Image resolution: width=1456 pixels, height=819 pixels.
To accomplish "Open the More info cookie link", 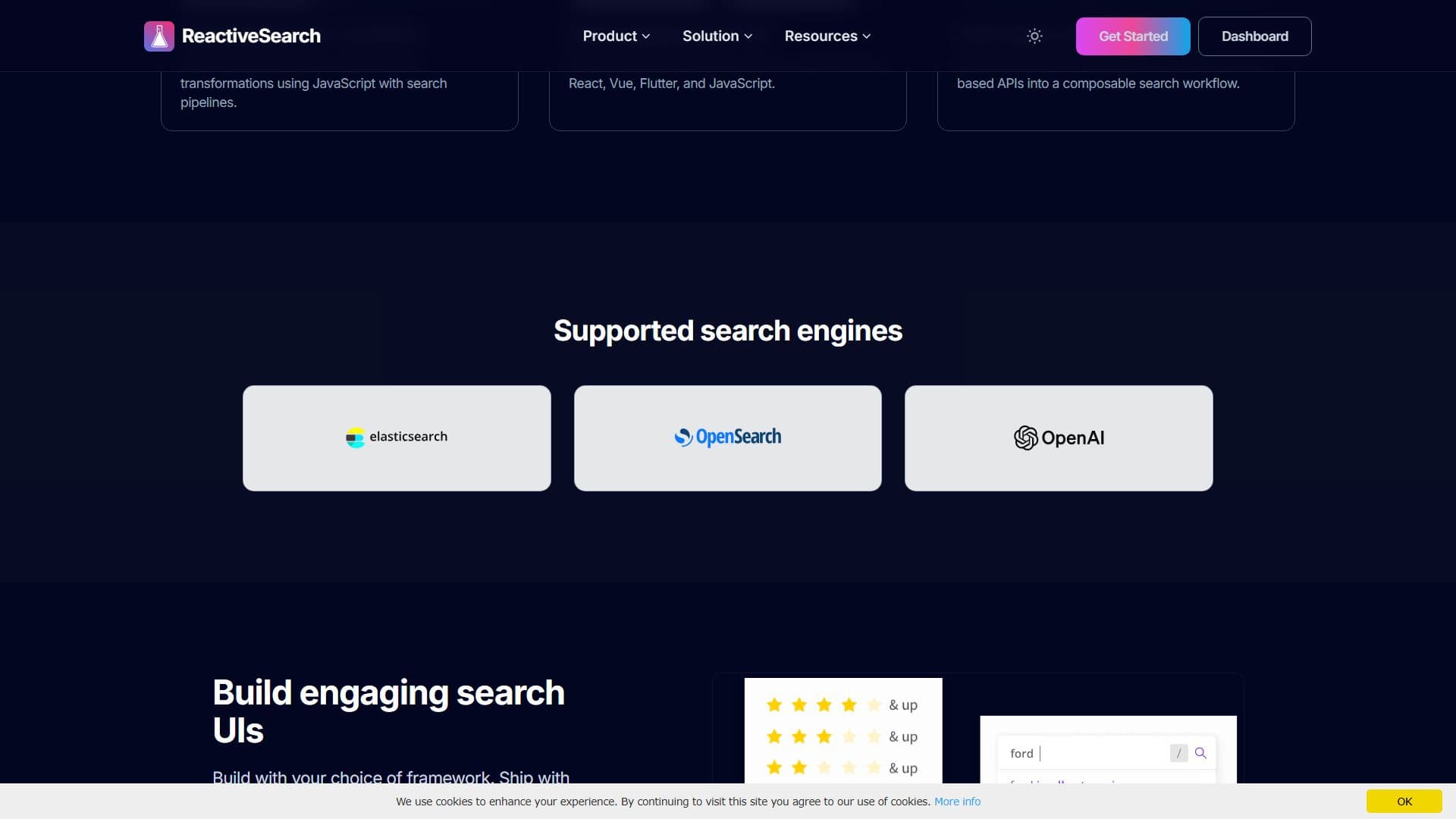I will [x=957, y=802].
